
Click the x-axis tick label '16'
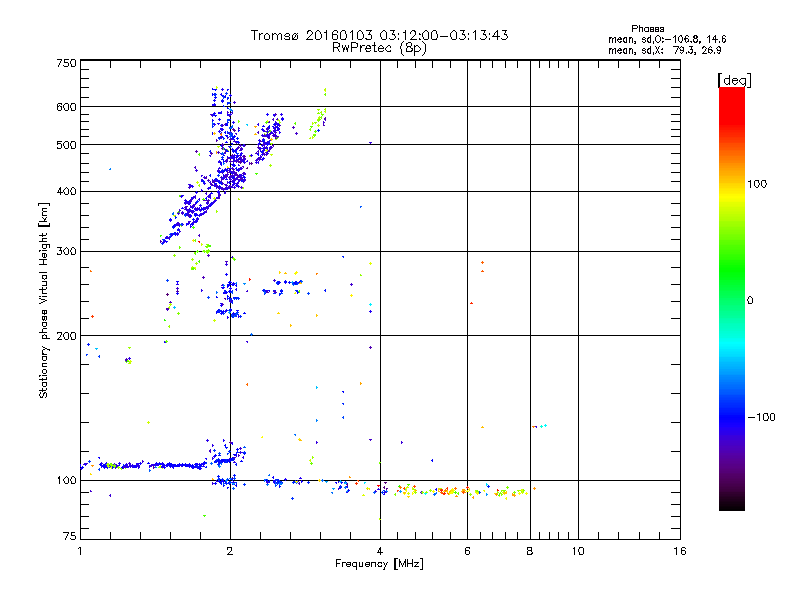[x=680, y=551]
